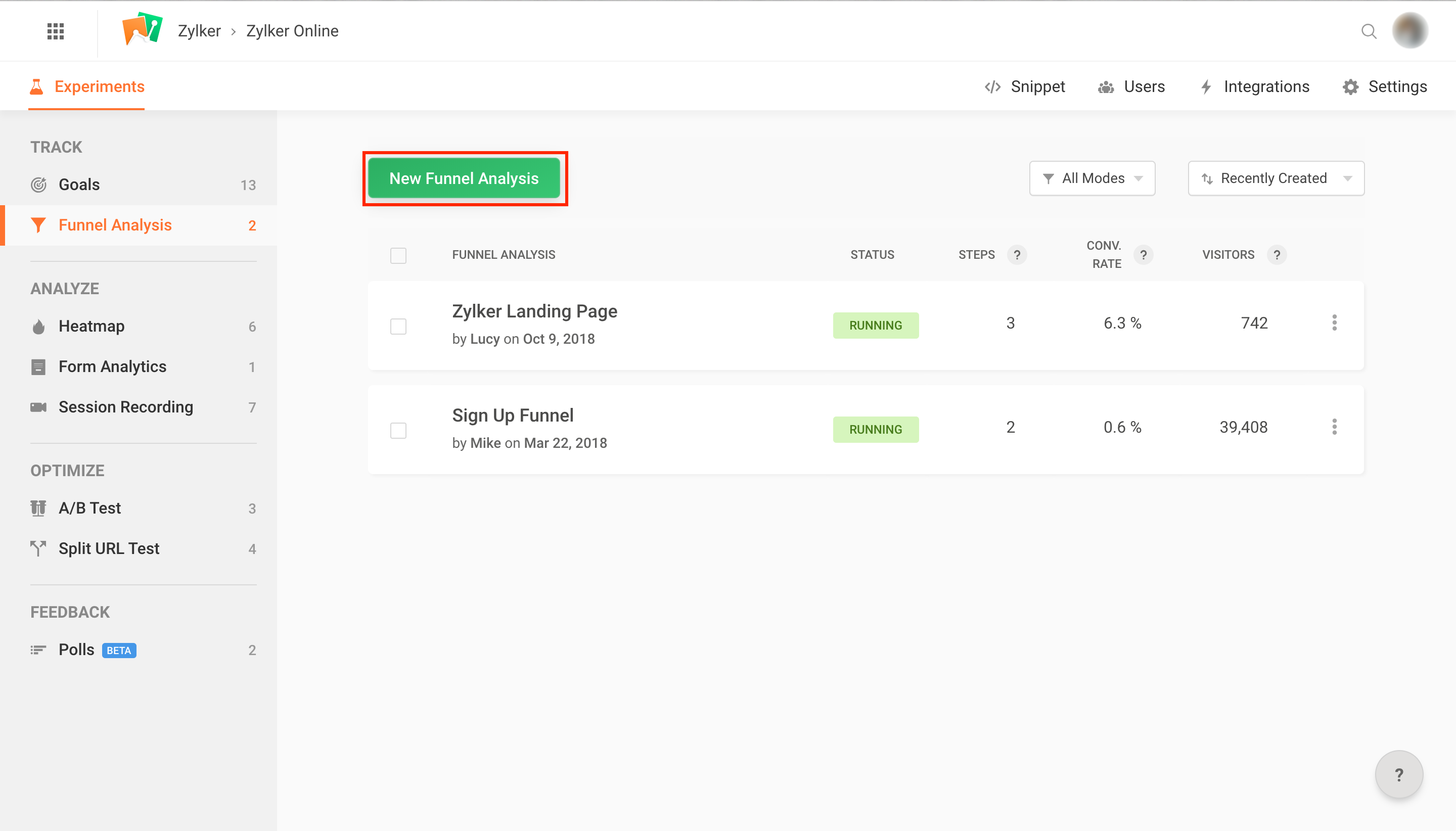
Task: Open search using the magnifier icon
Action: coord(1369,31)
